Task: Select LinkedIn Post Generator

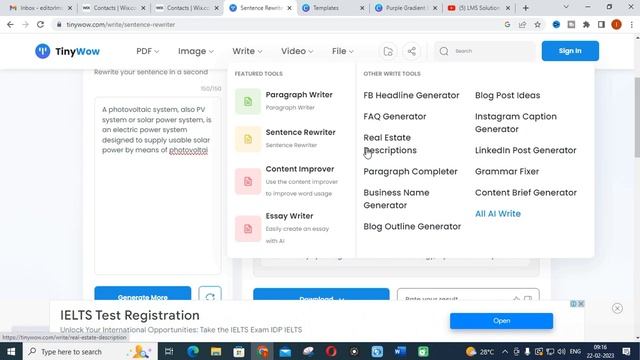Action: 526,150
